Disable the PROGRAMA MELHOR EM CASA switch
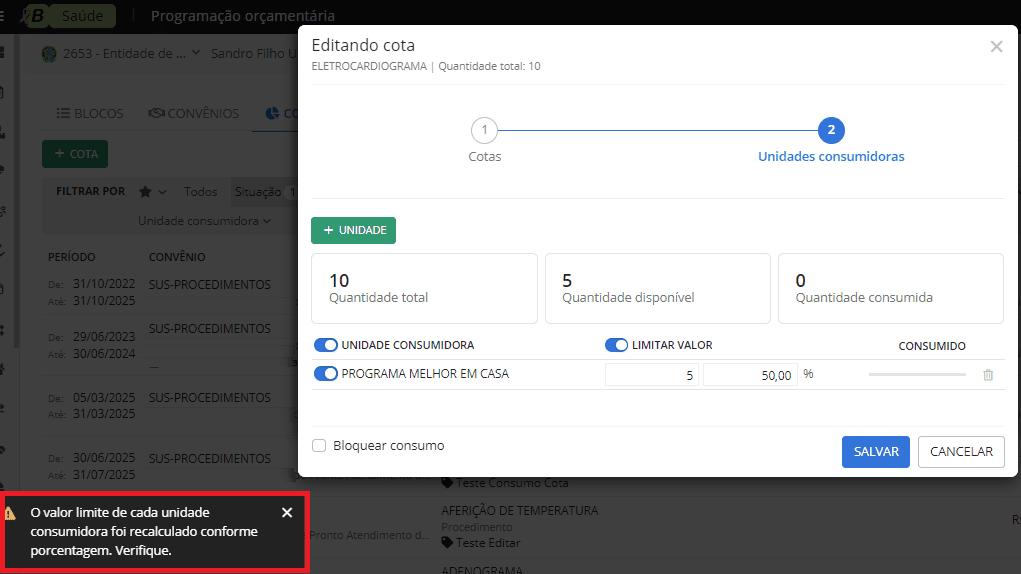The image size is (1021, 574). tap(326, 374)
